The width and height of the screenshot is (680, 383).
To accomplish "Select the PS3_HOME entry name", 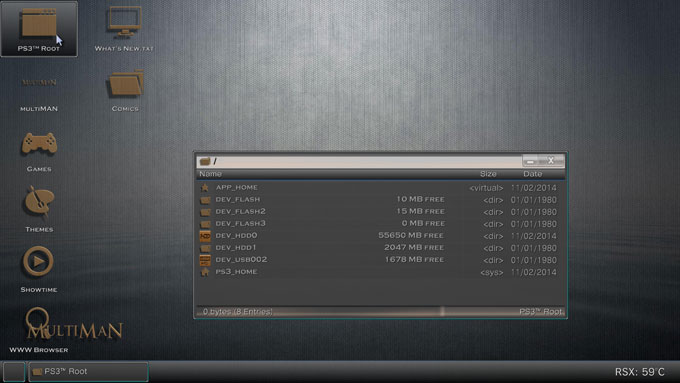I will click(237, 272).
